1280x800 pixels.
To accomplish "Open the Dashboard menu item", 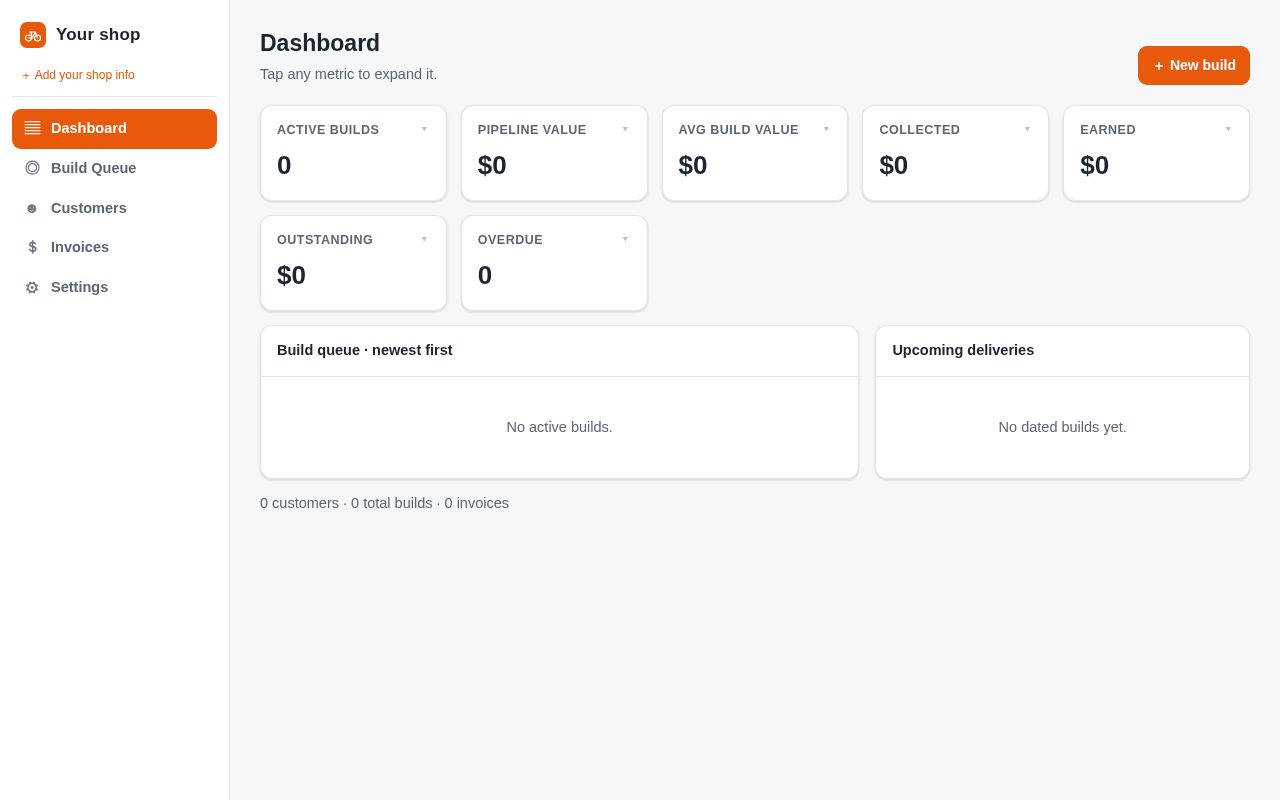I will tap(114, 129).
